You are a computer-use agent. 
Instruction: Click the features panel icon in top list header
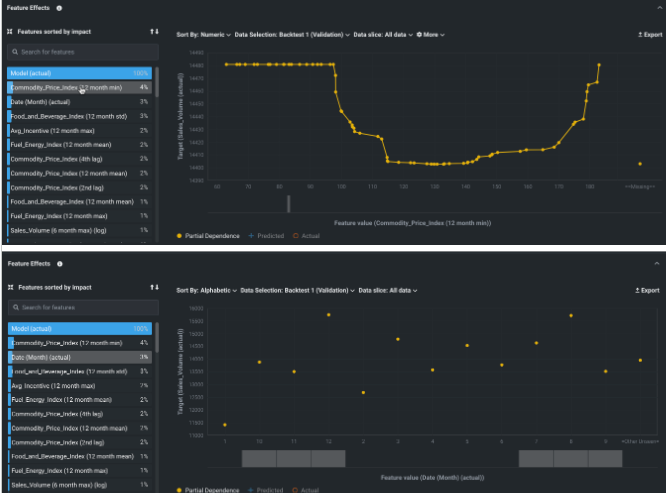pyautogui.click(x=11, y=33)
